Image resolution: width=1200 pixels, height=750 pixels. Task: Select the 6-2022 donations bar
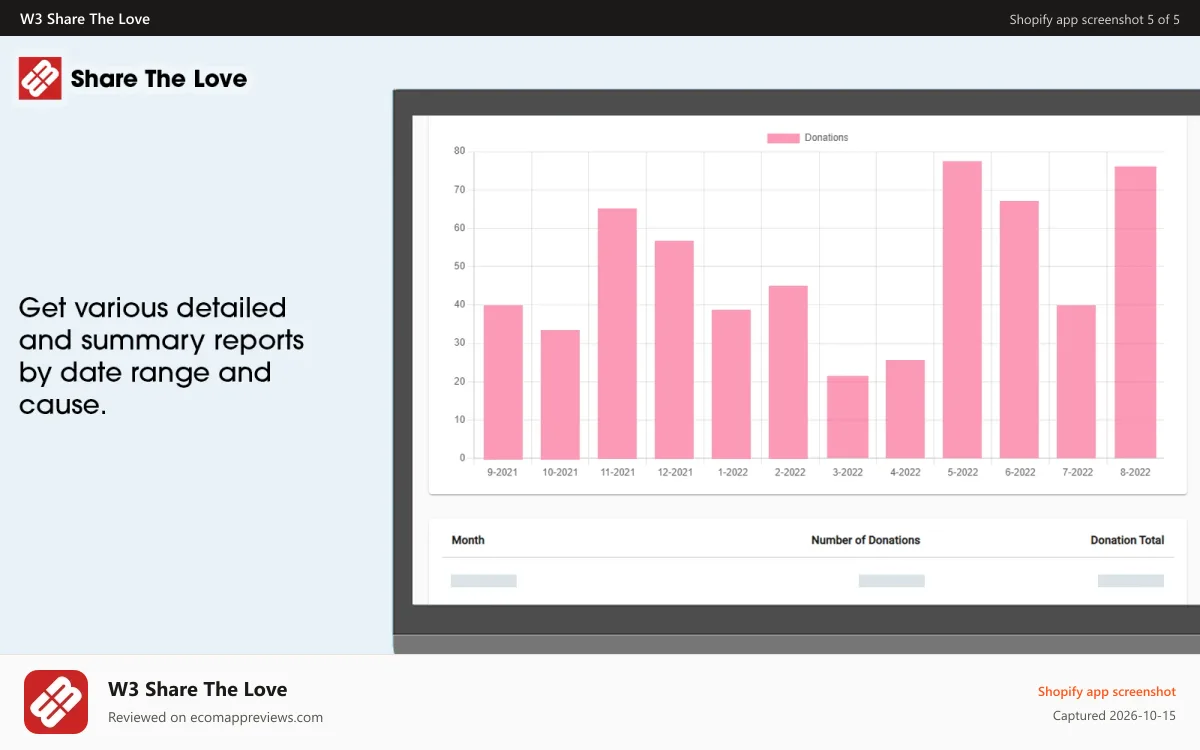coord(1019,330)
